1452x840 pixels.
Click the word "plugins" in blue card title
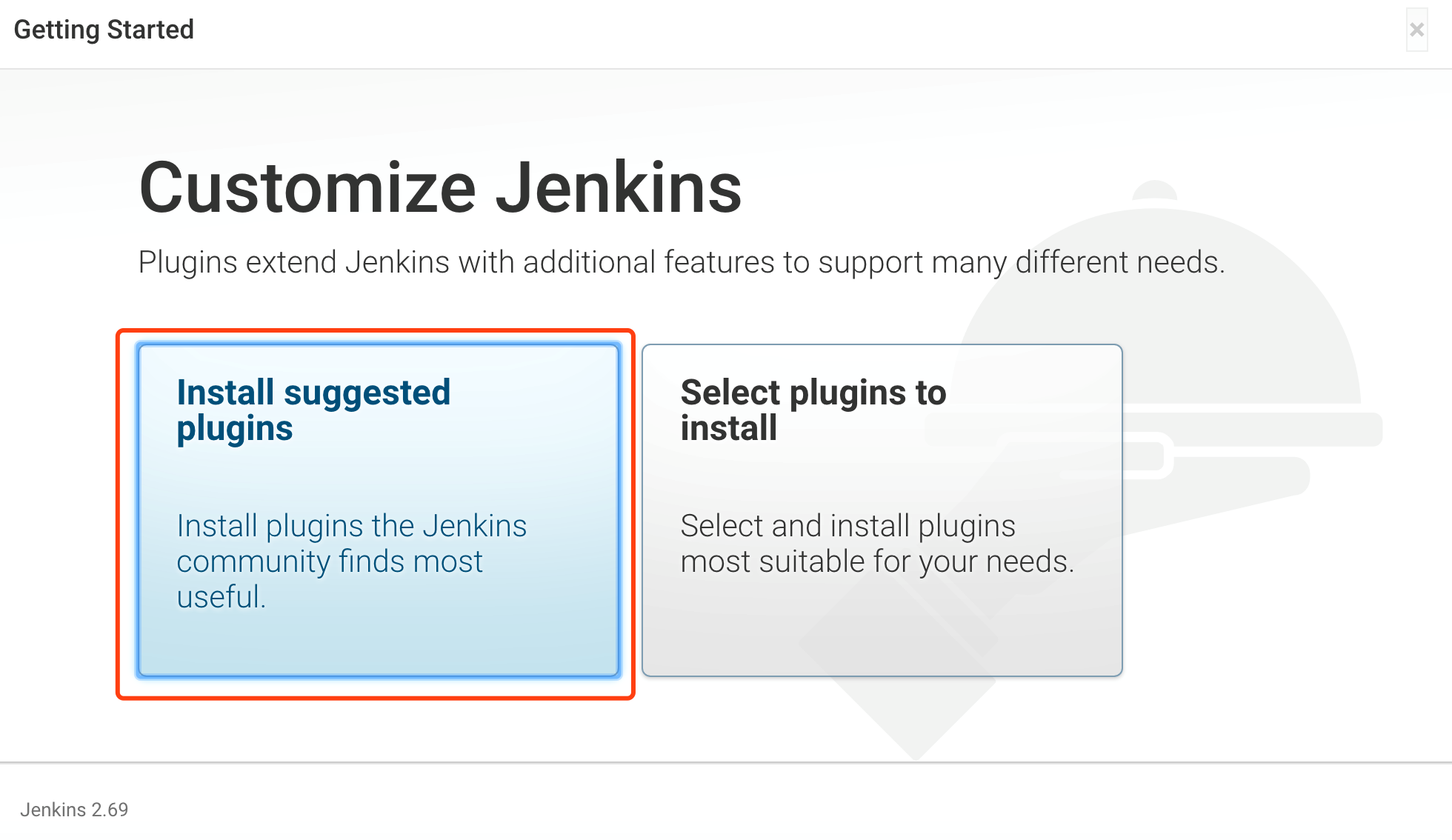235,429
